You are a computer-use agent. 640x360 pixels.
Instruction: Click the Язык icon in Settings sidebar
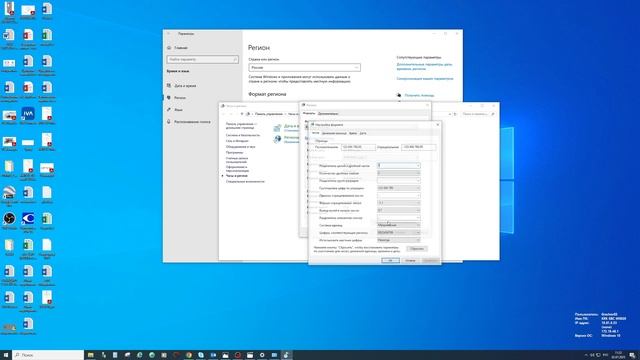(169, 110)
